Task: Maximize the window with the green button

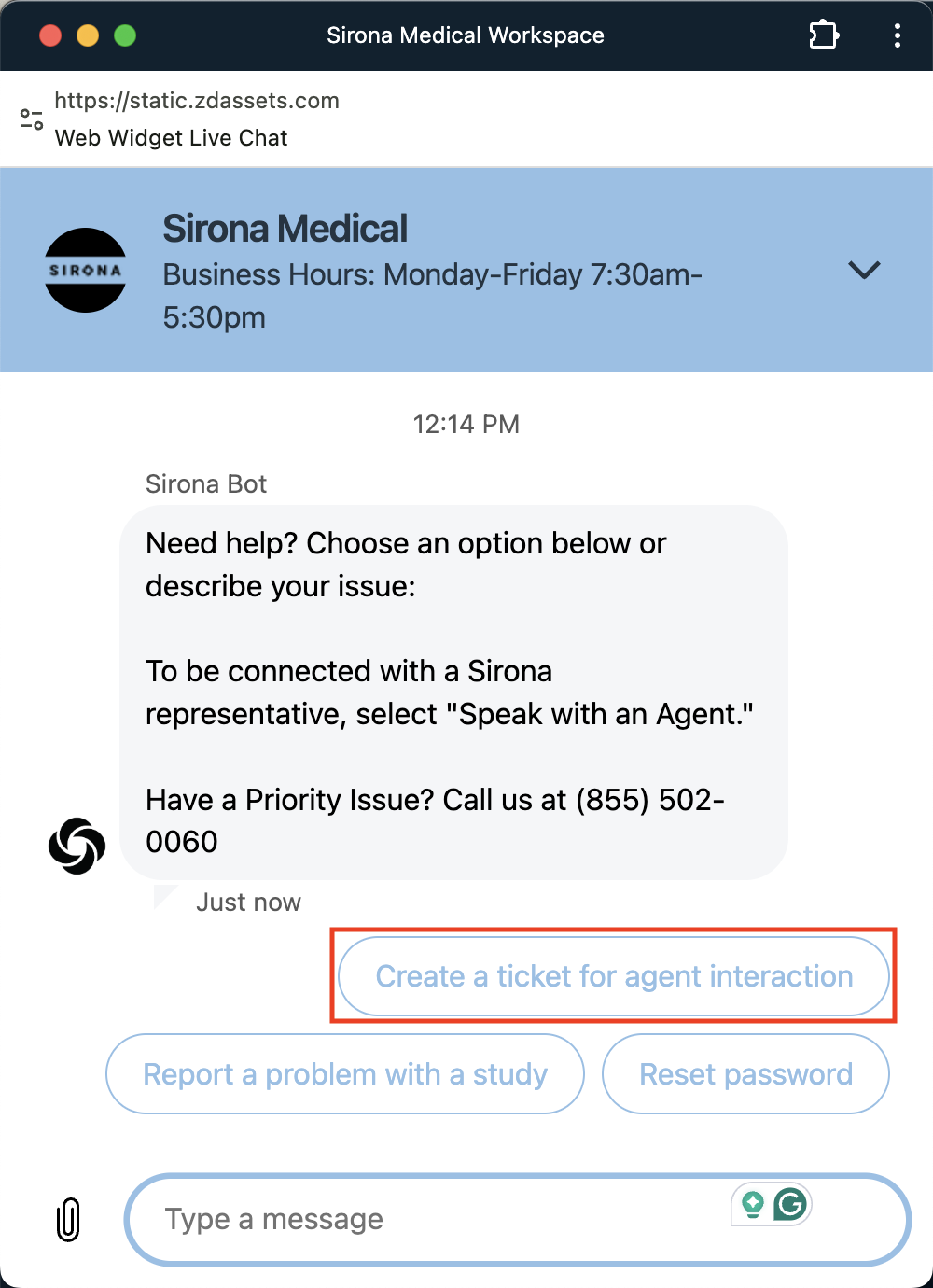Action: coord(125,35)
